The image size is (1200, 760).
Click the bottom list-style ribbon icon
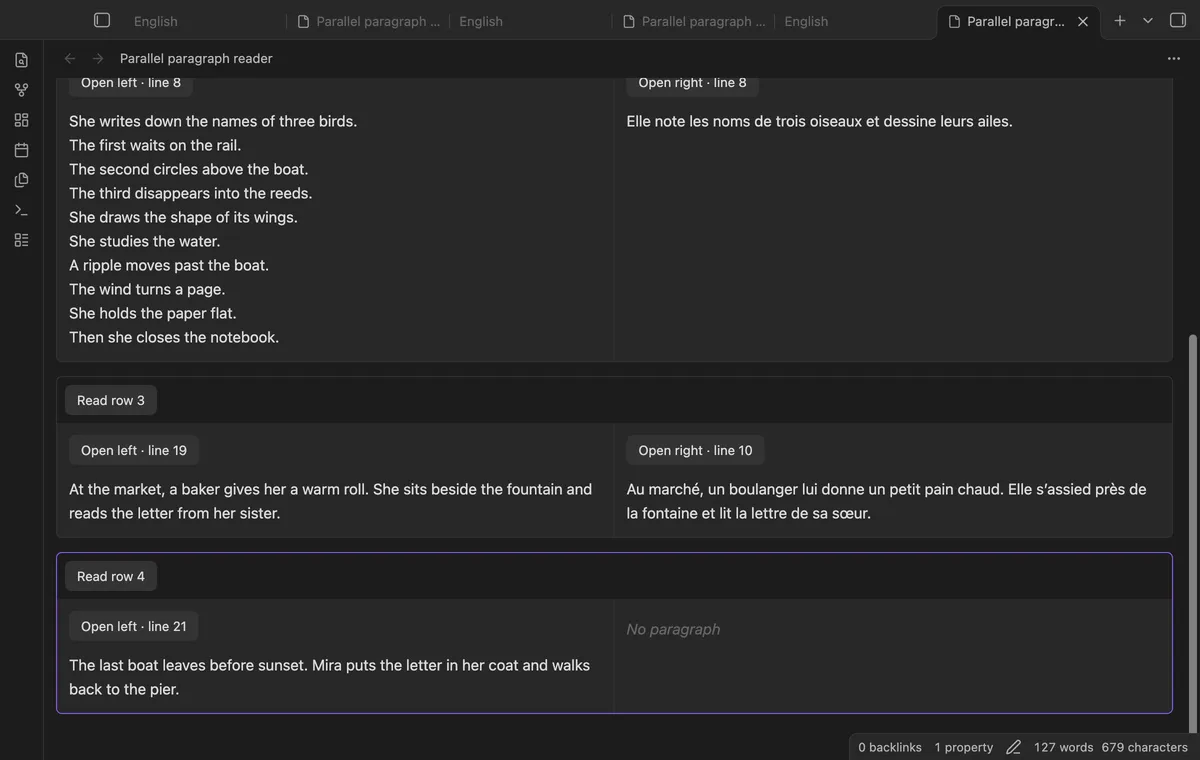coord(21,240)
